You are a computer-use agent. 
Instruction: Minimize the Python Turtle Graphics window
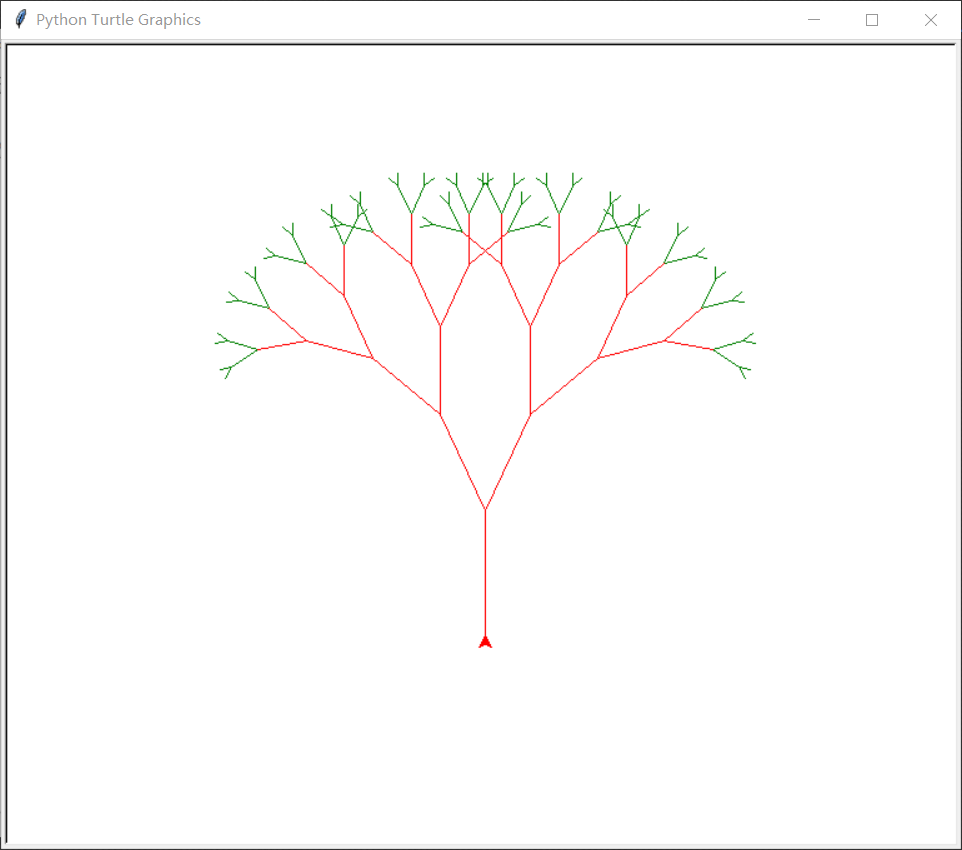814,20
